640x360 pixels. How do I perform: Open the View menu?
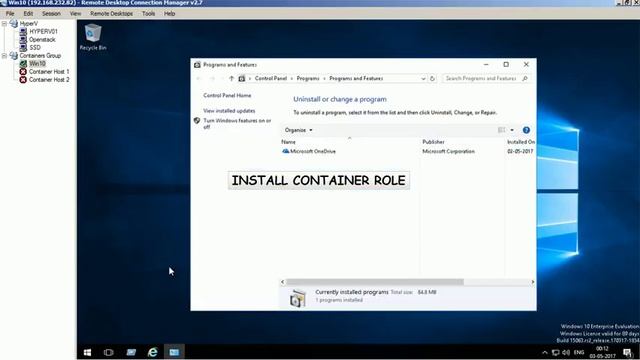tap(75, 13)
